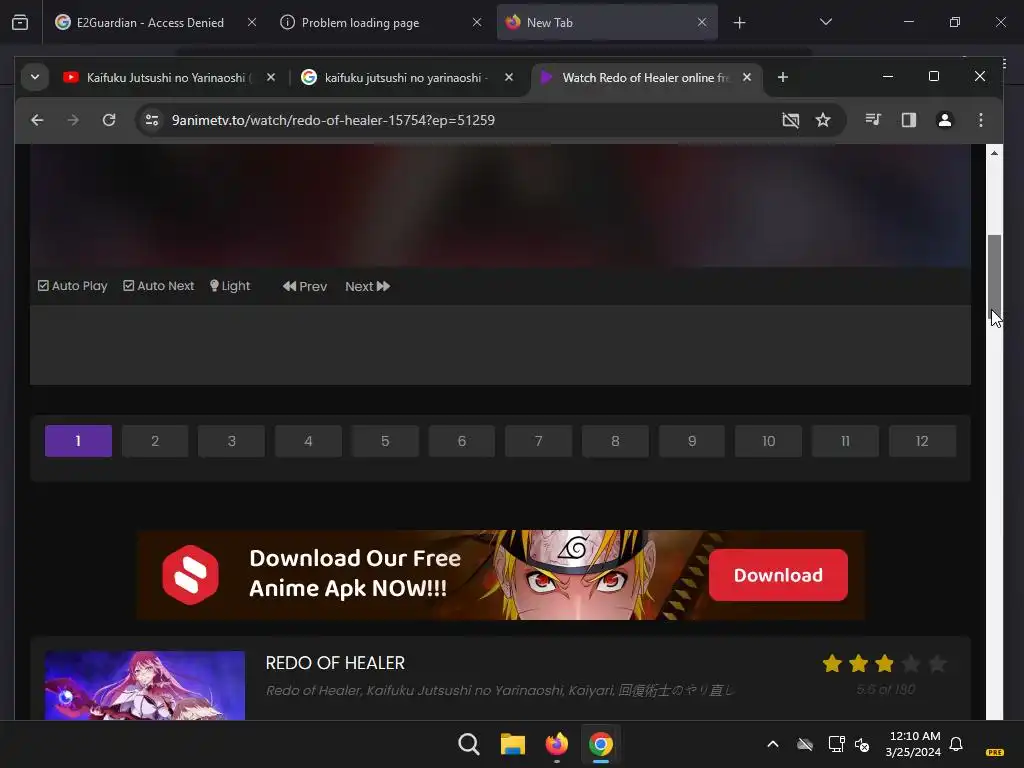Click the blocked camera icon in address bar
Viewport: 1024px width, 768px height.
790,120
